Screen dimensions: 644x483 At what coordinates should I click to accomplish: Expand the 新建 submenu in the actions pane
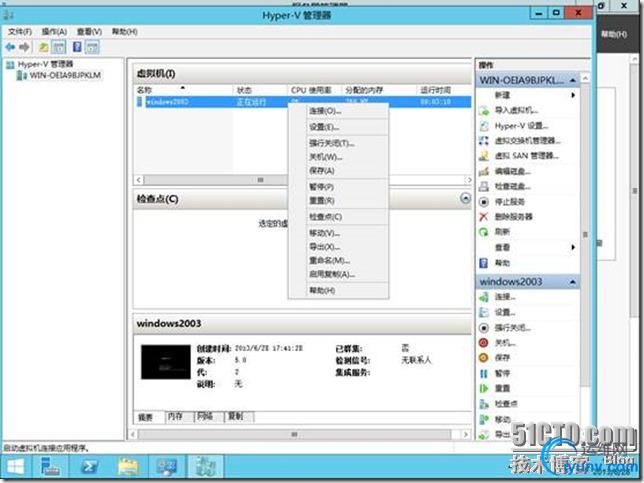(573, 95)
